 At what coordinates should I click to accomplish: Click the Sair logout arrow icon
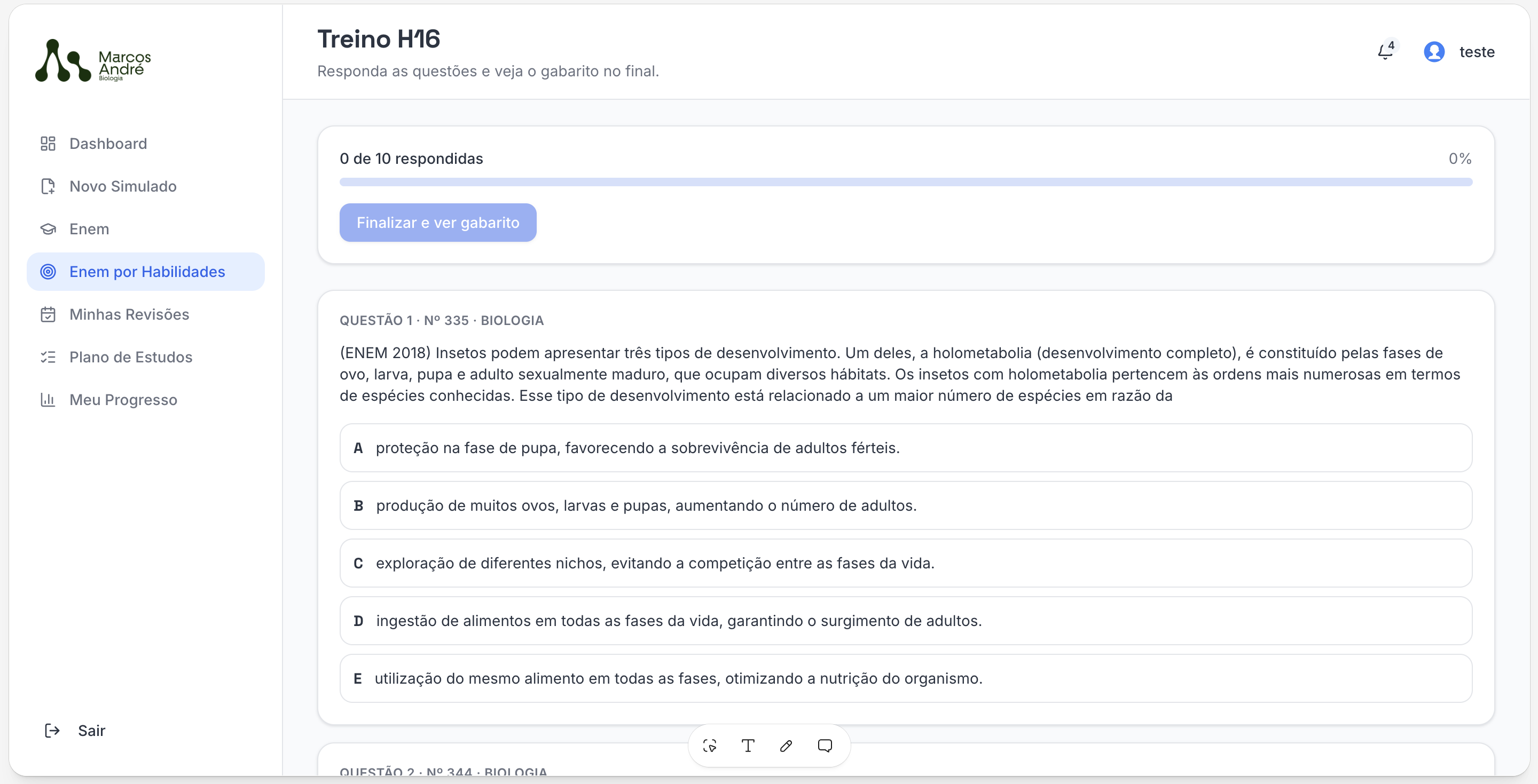click(x=52, y=730)
